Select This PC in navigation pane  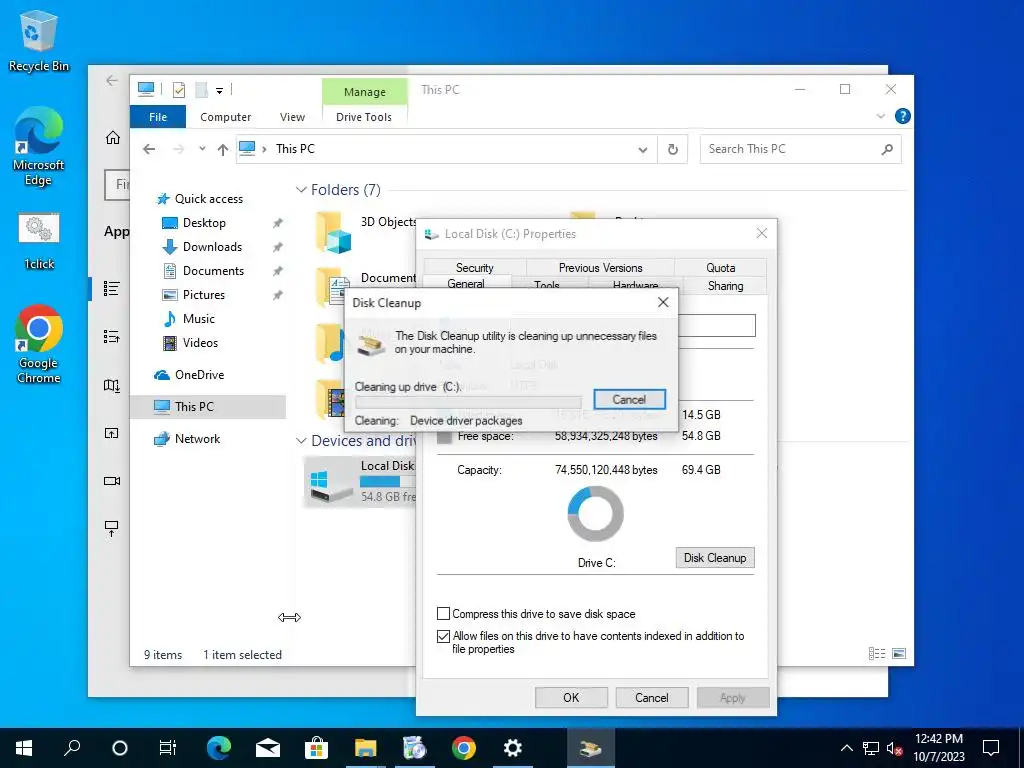tap(208, 407)
